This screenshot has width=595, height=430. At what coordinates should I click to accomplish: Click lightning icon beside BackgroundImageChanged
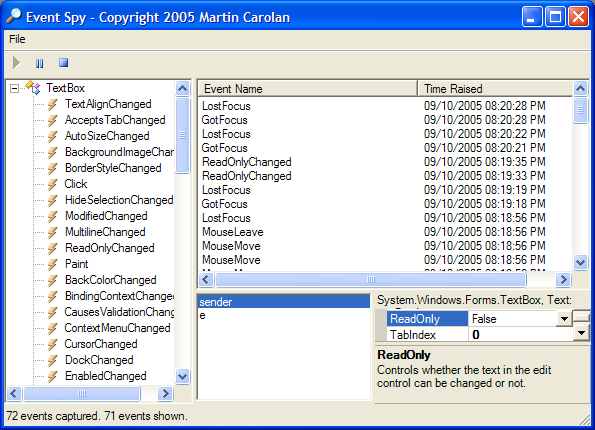53,152
